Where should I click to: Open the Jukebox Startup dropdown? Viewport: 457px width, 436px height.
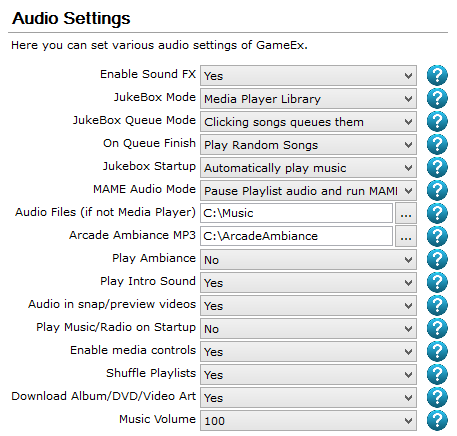308,168
